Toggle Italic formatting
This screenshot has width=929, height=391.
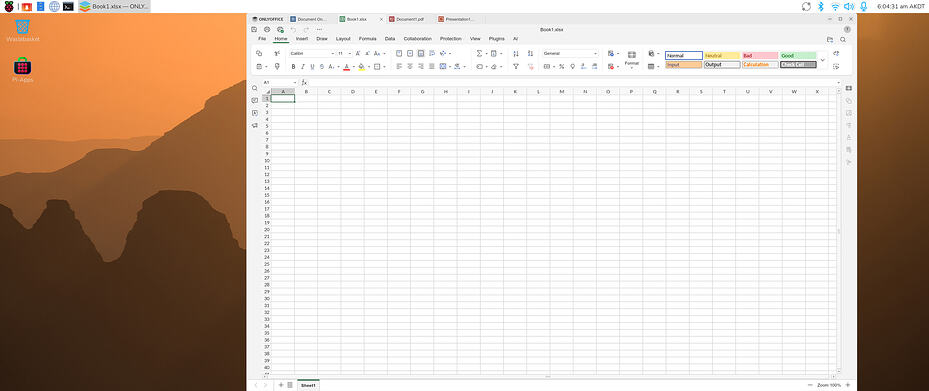[x=303, y=66]
